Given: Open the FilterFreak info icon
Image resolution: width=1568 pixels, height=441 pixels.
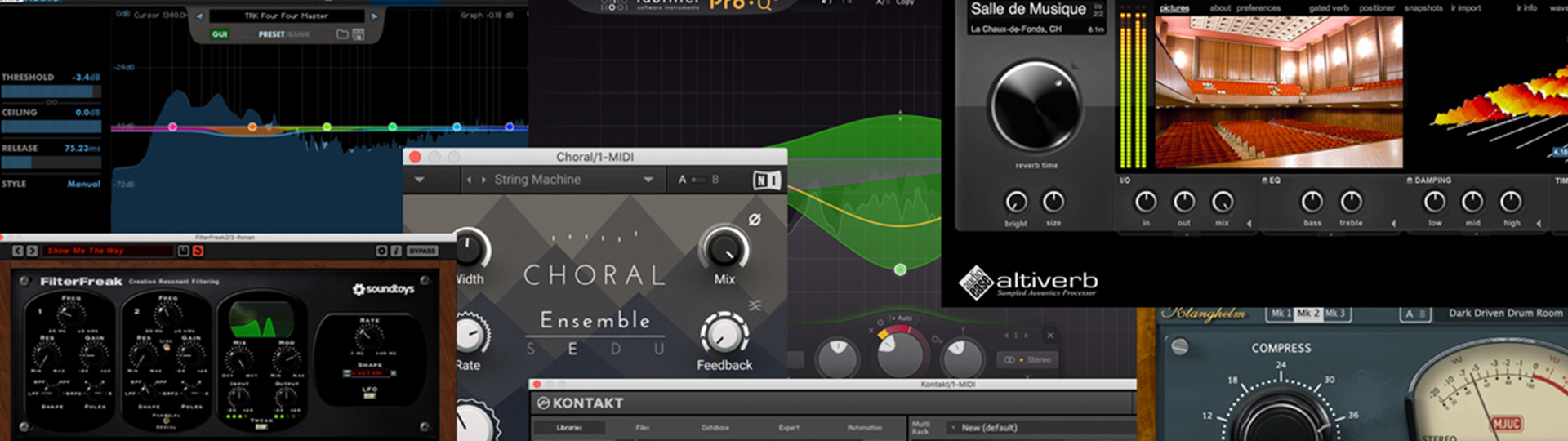Looking at the screenshot, I should pos(396,251).
